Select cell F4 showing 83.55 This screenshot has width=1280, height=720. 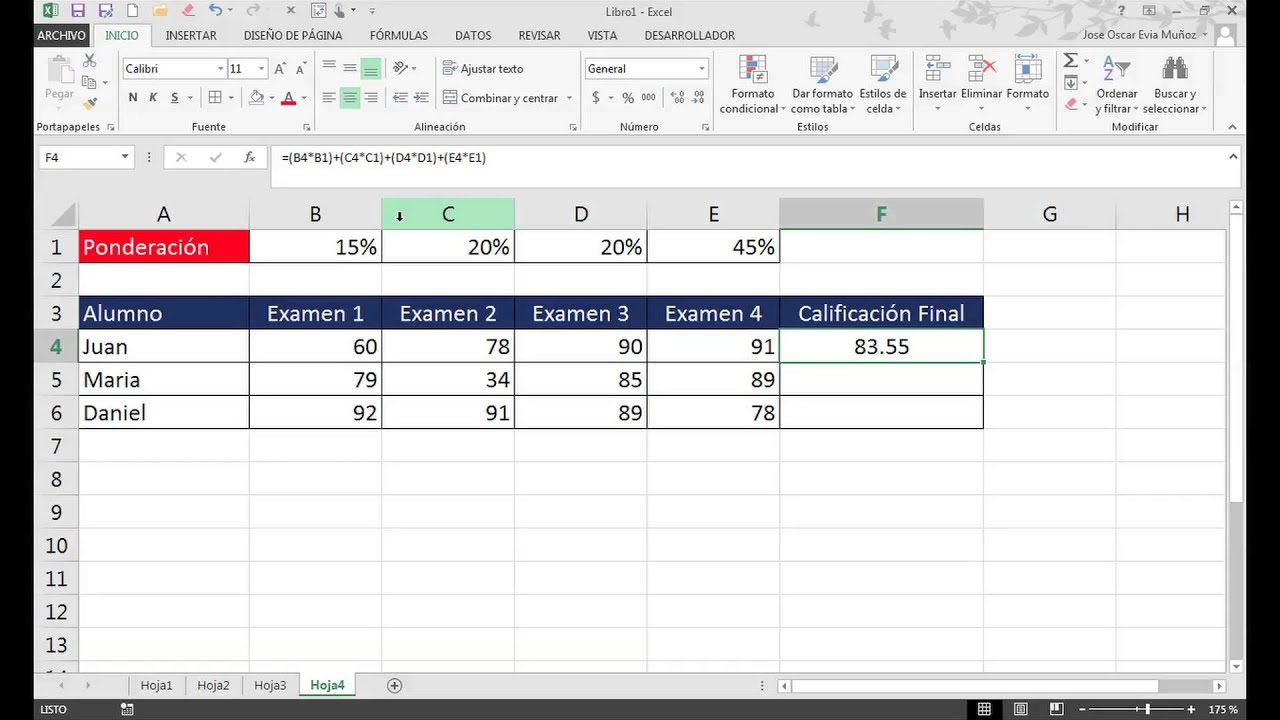coord(881,347)
